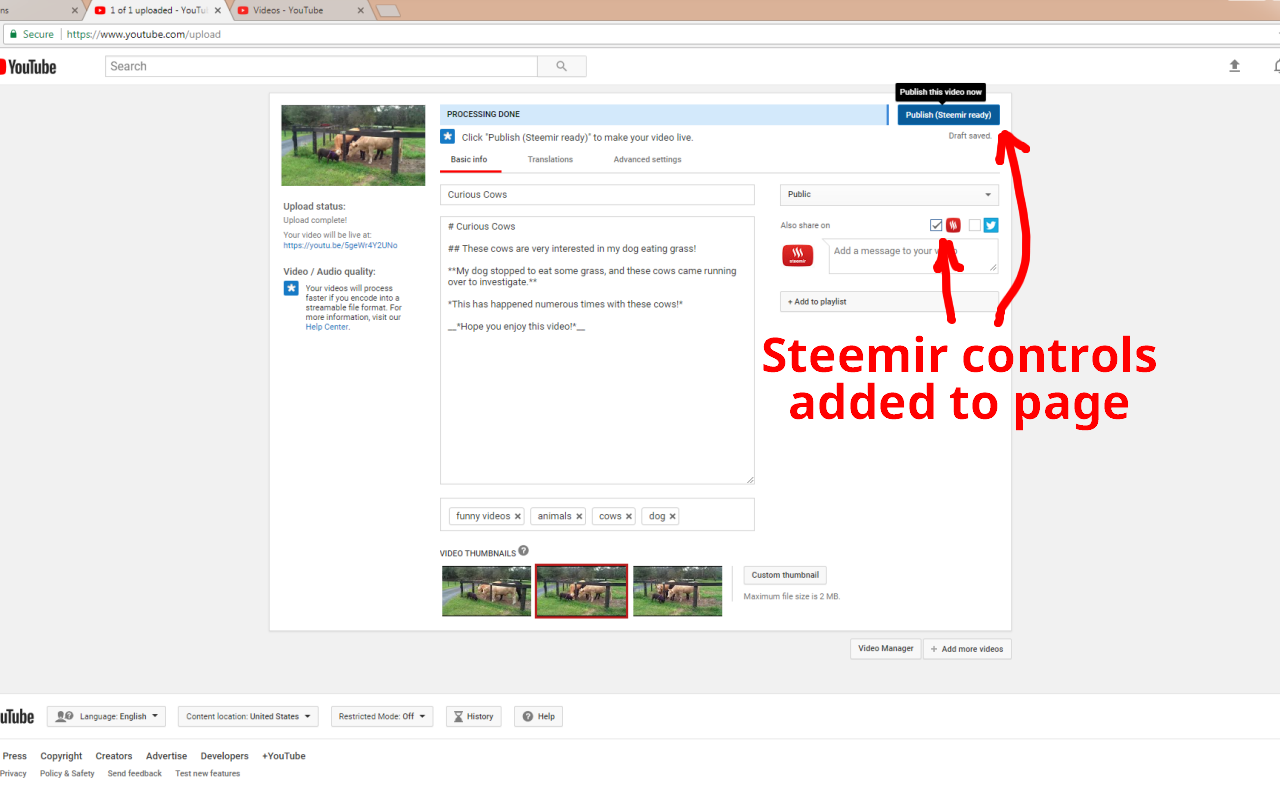Viewport: 1280px width, 800px height.
Task: Click the YouTube search field
Action: point(321,66)
